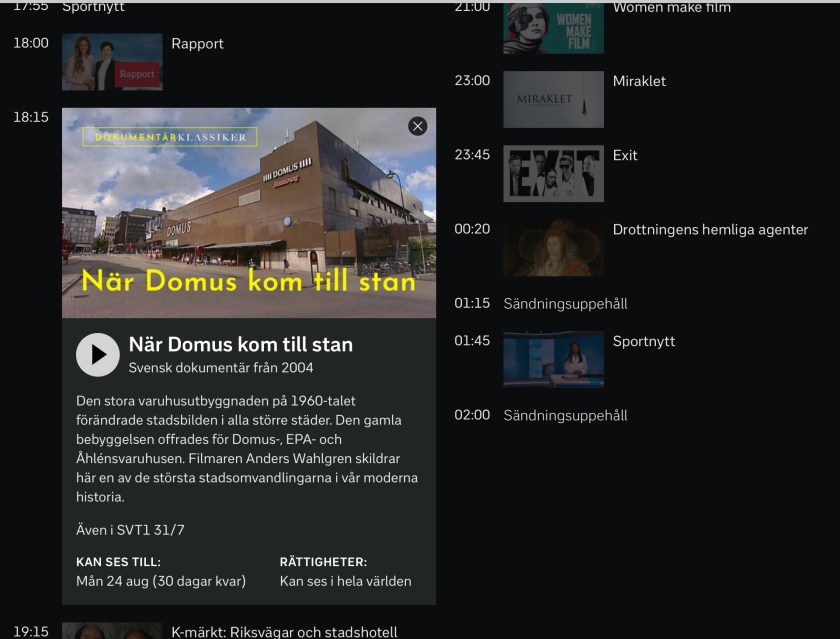Select Drottningens hemliga agenter title

[710, 230]
